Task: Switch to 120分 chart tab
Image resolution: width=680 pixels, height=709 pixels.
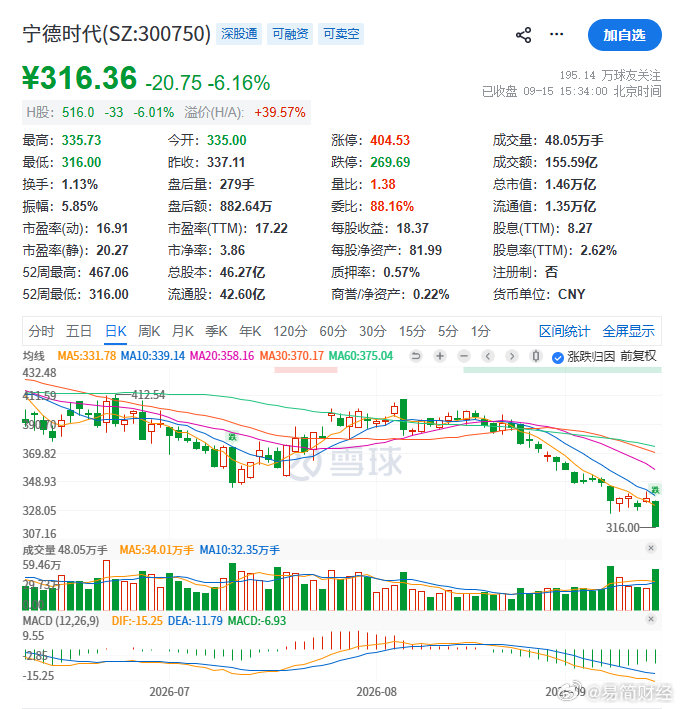Action: 290,331
